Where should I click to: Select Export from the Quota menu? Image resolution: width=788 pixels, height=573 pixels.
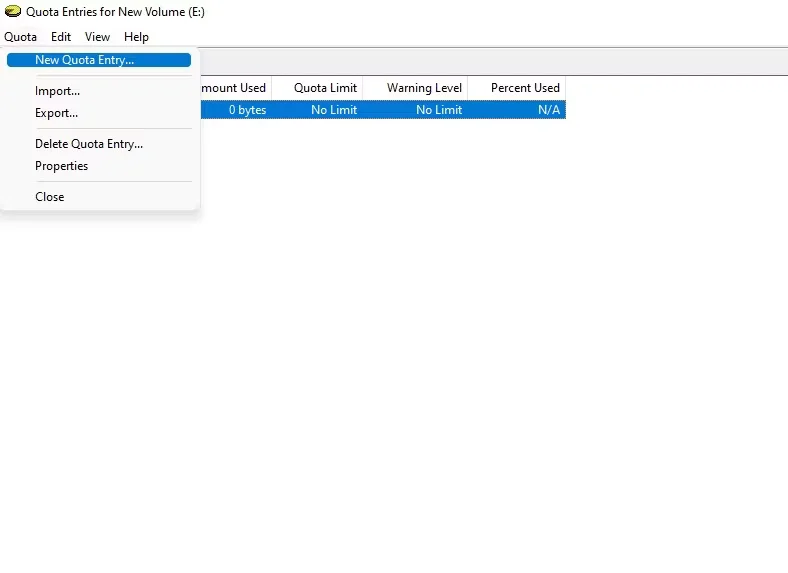tap(57, 113)
